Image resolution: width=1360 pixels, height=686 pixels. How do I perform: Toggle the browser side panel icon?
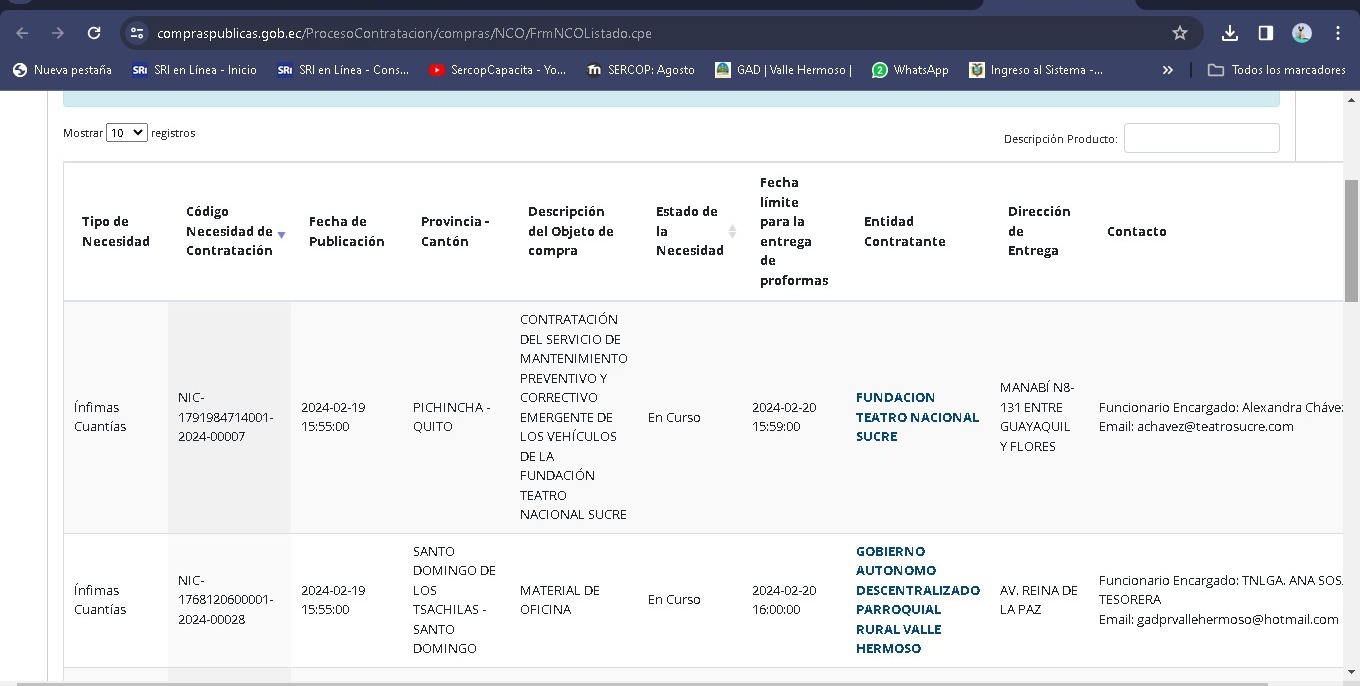click(1265, 33)
